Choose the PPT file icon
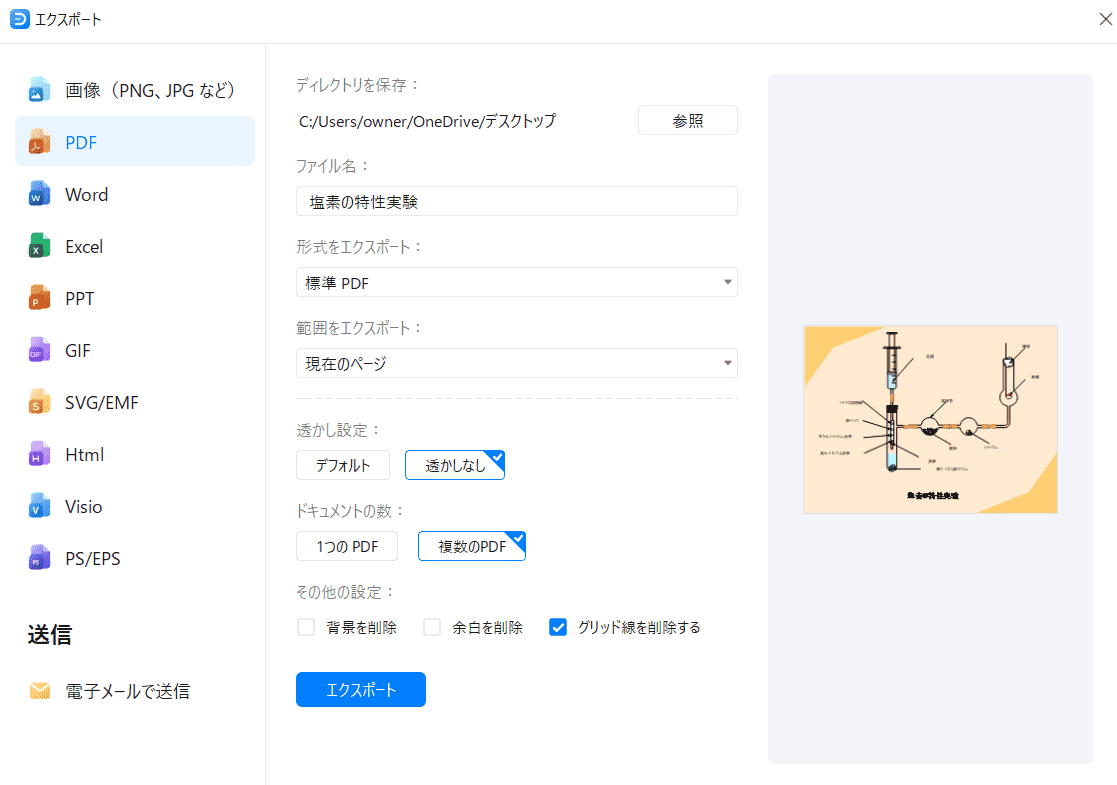1117x785 pixels. coord(40,299)
